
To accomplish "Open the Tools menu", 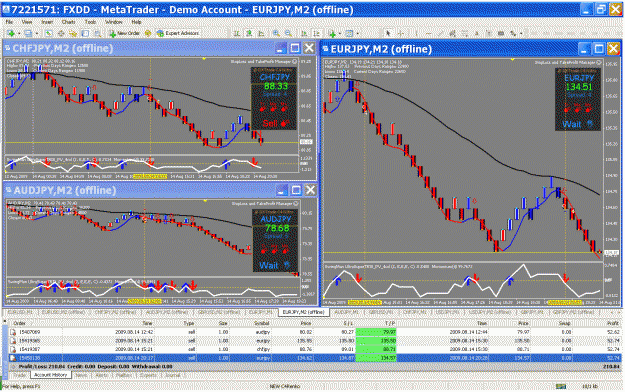I will pos(90,22).
